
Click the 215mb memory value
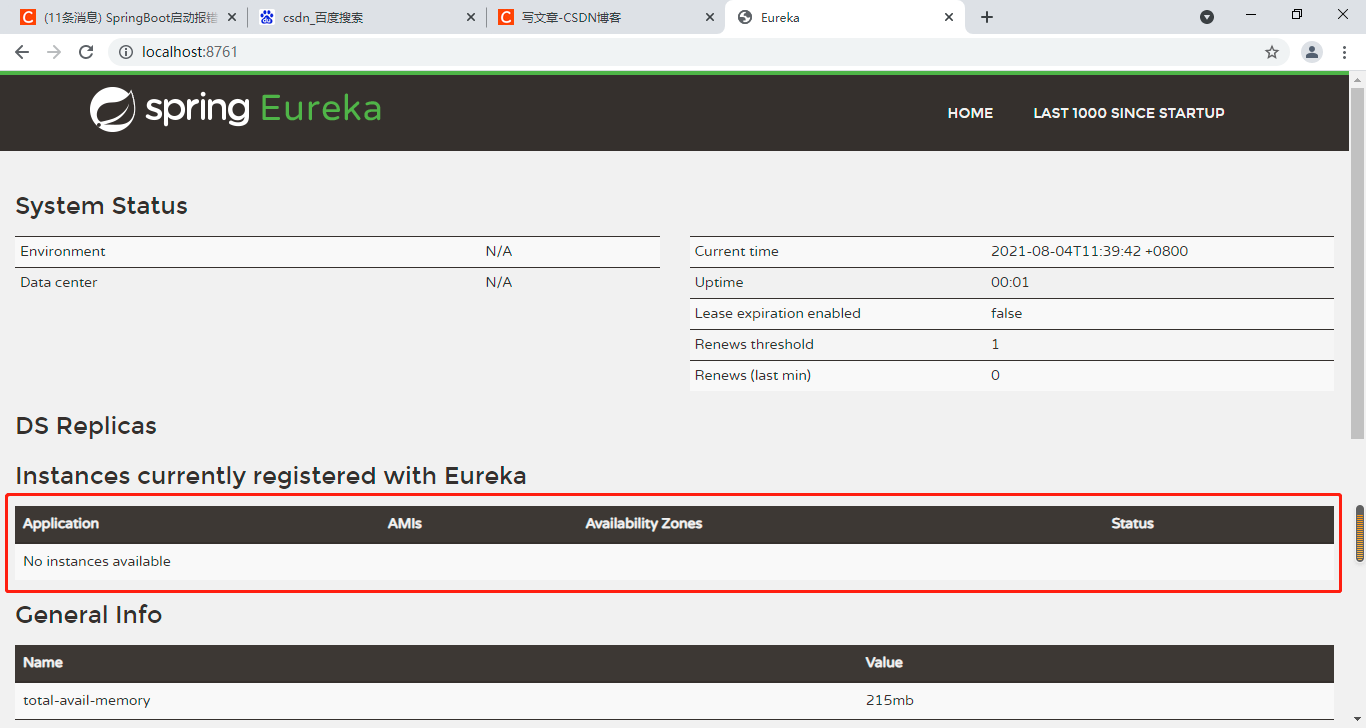(890, 701)
